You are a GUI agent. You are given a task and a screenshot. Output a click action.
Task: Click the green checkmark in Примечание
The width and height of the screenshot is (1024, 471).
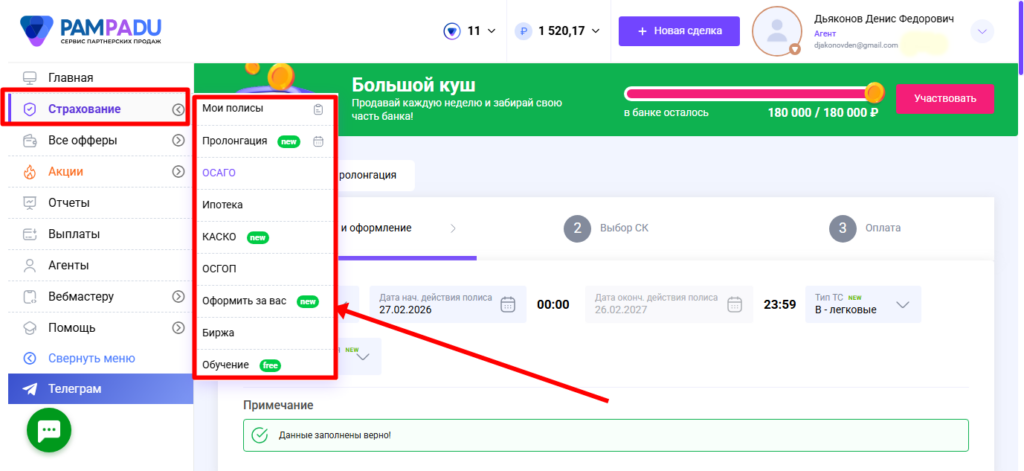click(259, 434)
